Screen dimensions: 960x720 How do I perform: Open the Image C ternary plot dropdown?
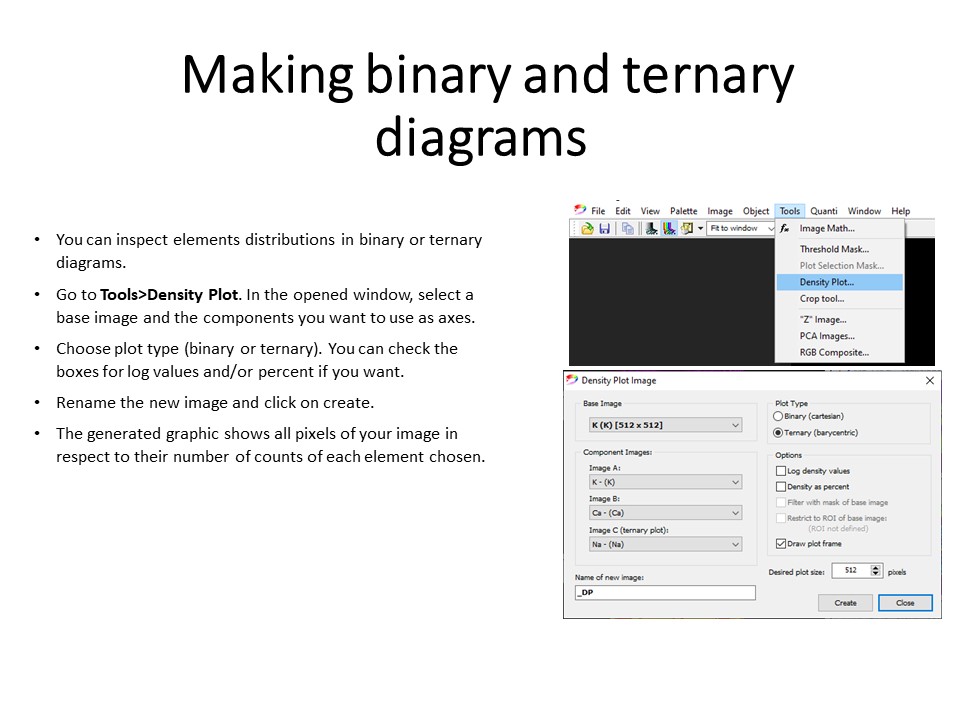(x=665, y=545)
